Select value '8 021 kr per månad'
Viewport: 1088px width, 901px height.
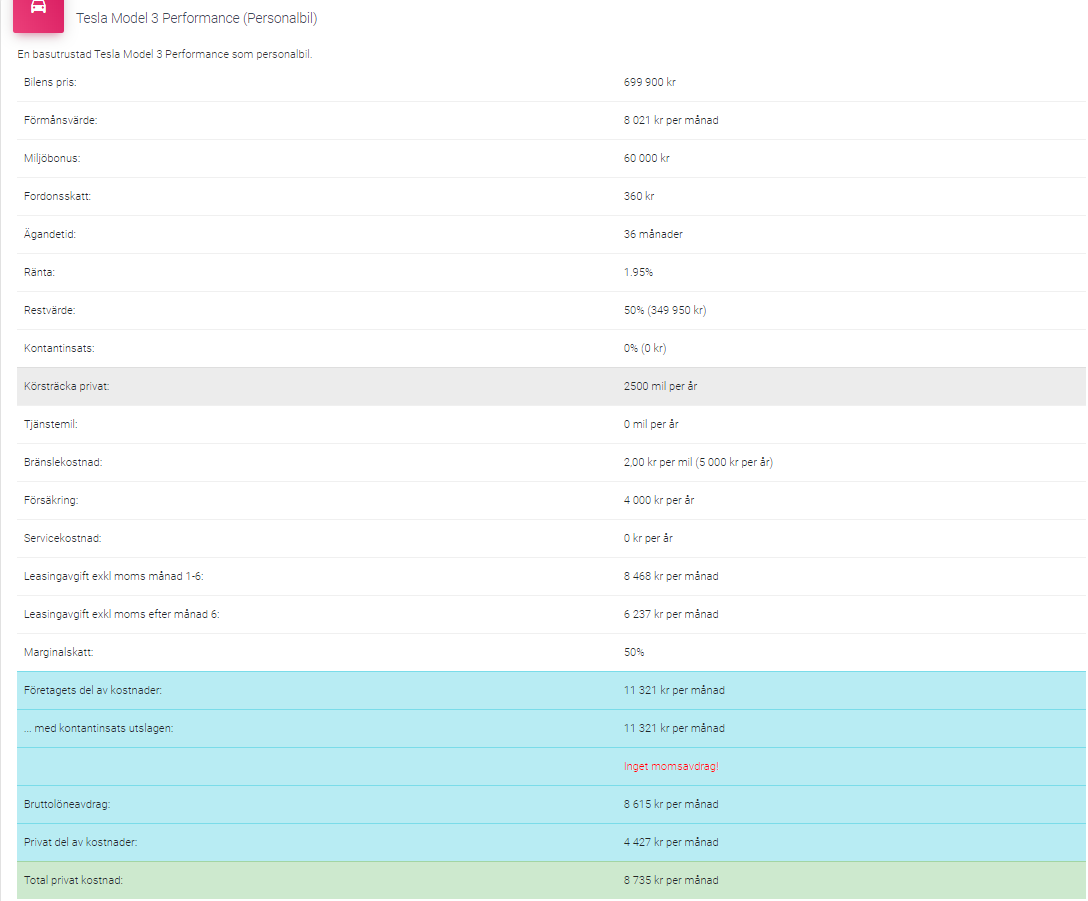point(671,120)
